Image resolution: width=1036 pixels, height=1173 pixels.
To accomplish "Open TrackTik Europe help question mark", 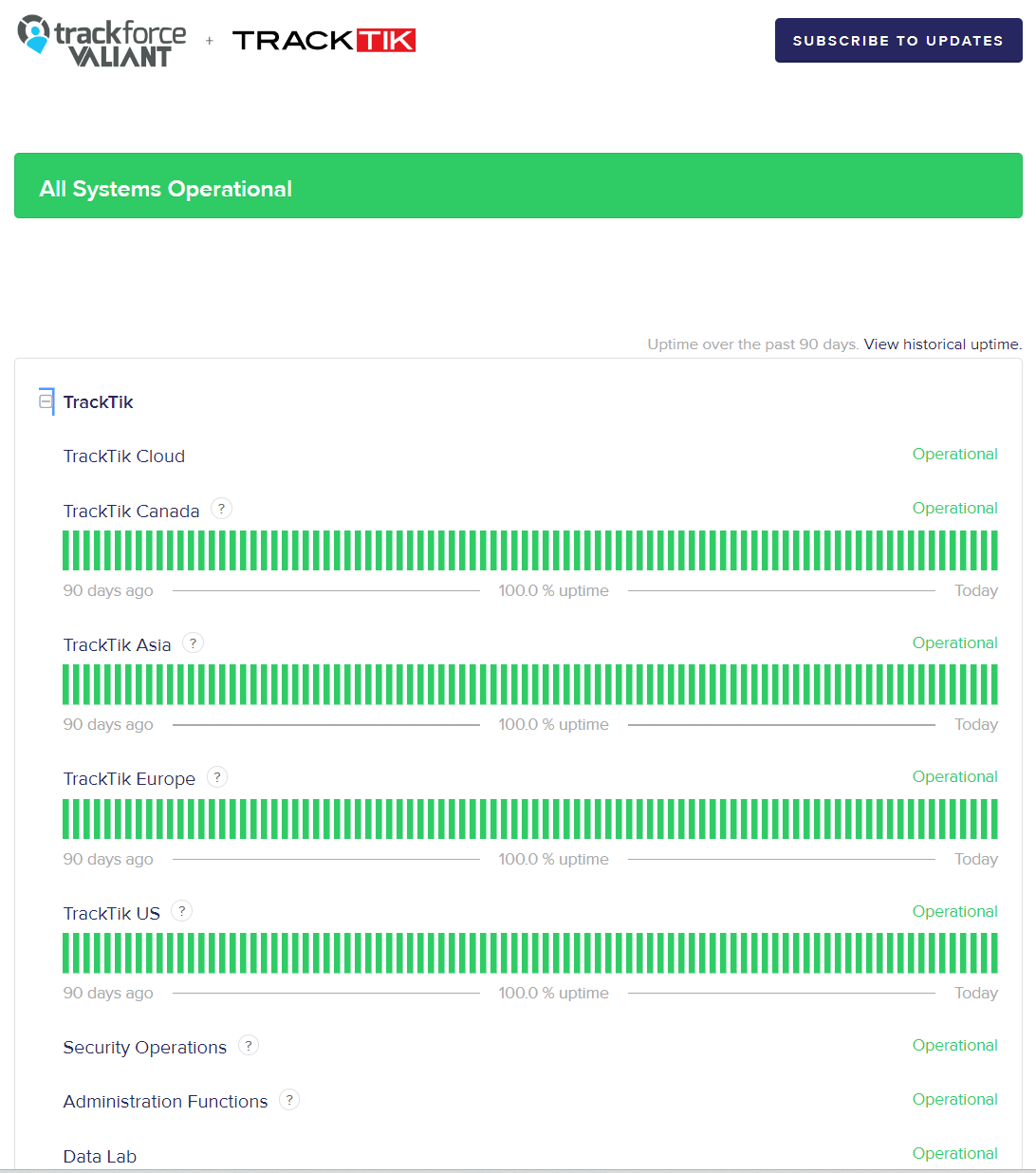I will pos(217,777).
